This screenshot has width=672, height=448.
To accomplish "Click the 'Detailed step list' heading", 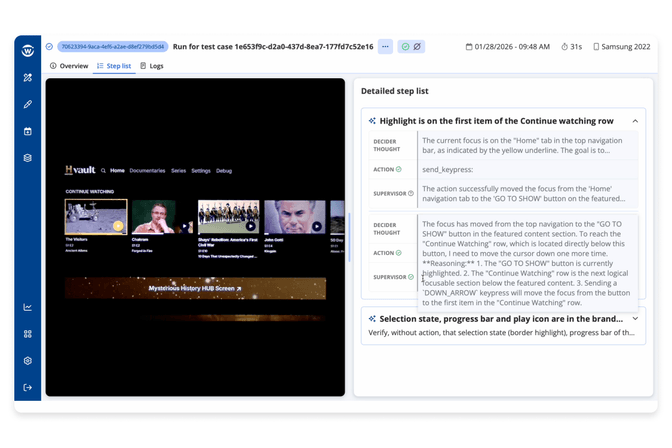I will 394,91.
